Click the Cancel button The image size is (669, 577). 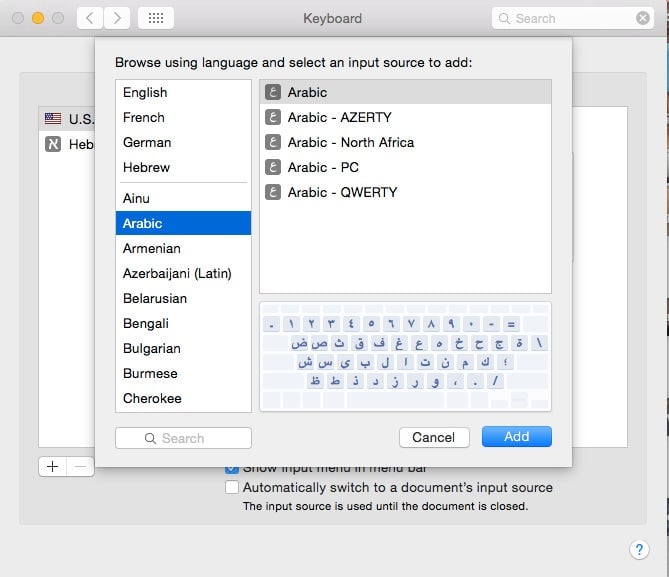coord(434,437)
